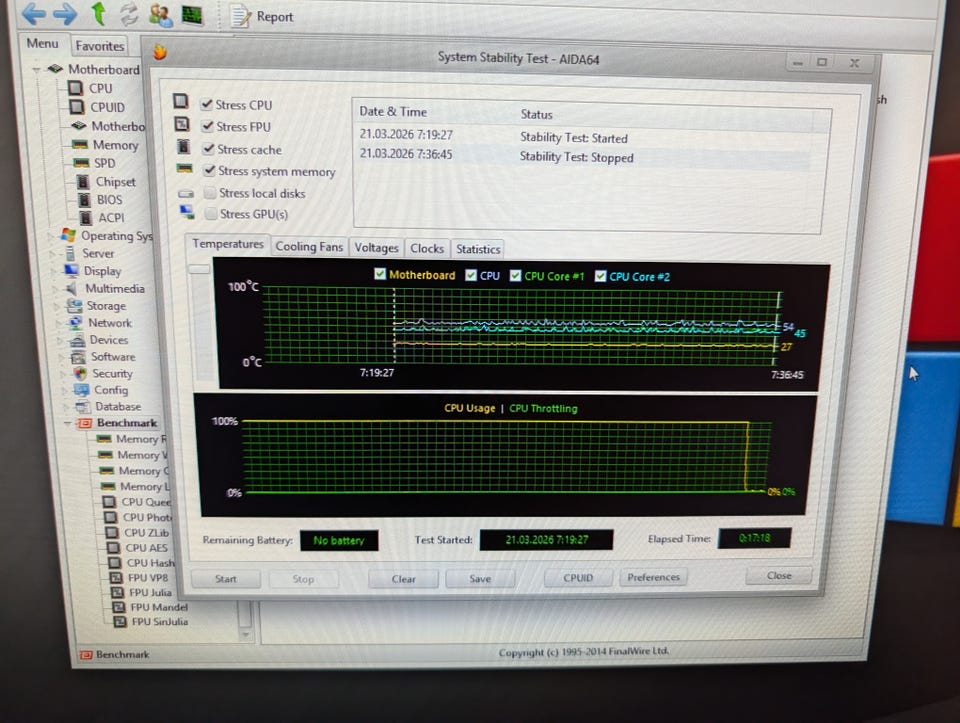Select the ACPI tree icon
Screen dimensions: 960x723
pyautogui.click(x=87, y=217)
